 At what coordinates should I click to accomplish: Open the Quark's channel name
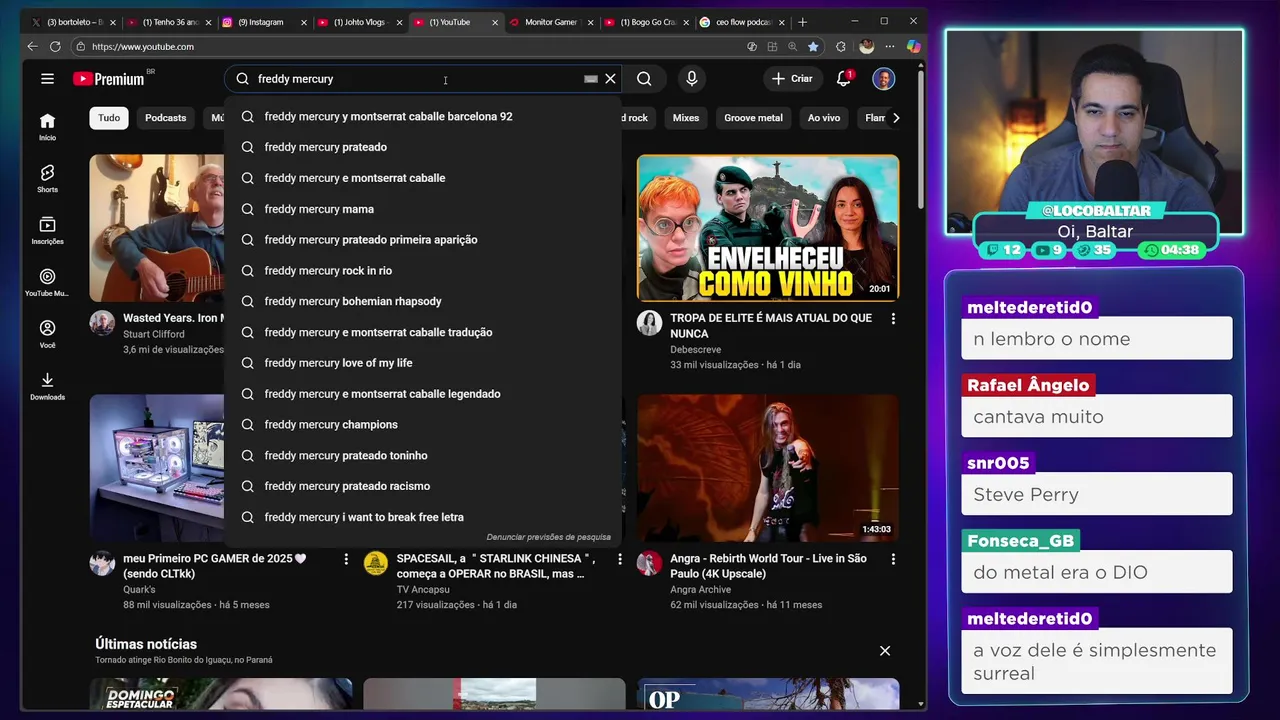[139, 590]
